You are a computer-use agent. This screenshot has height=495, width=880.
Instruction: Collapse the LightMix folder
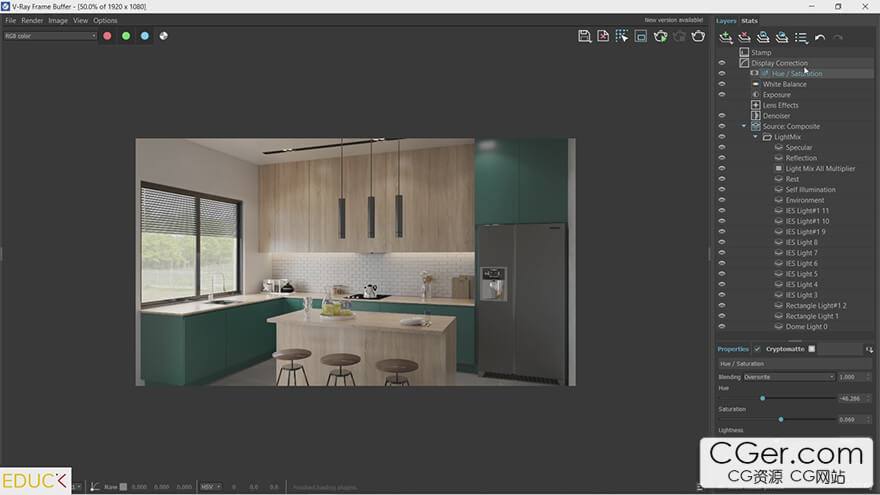(755, 137)
